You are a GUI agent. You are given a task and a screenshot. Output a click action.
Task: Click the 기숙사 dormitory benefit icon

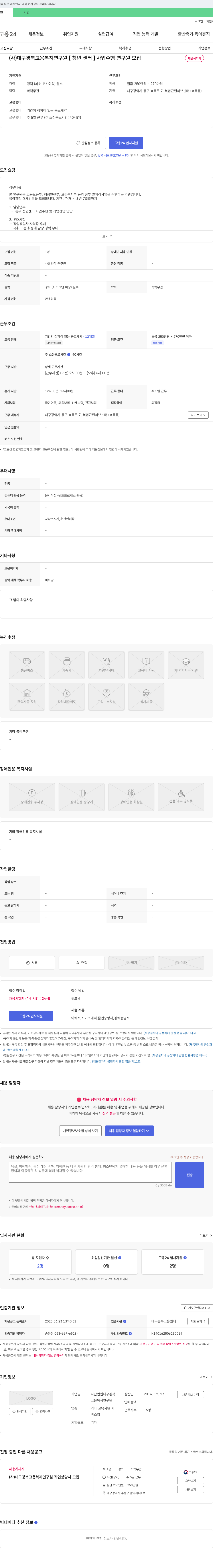[67, 665]
